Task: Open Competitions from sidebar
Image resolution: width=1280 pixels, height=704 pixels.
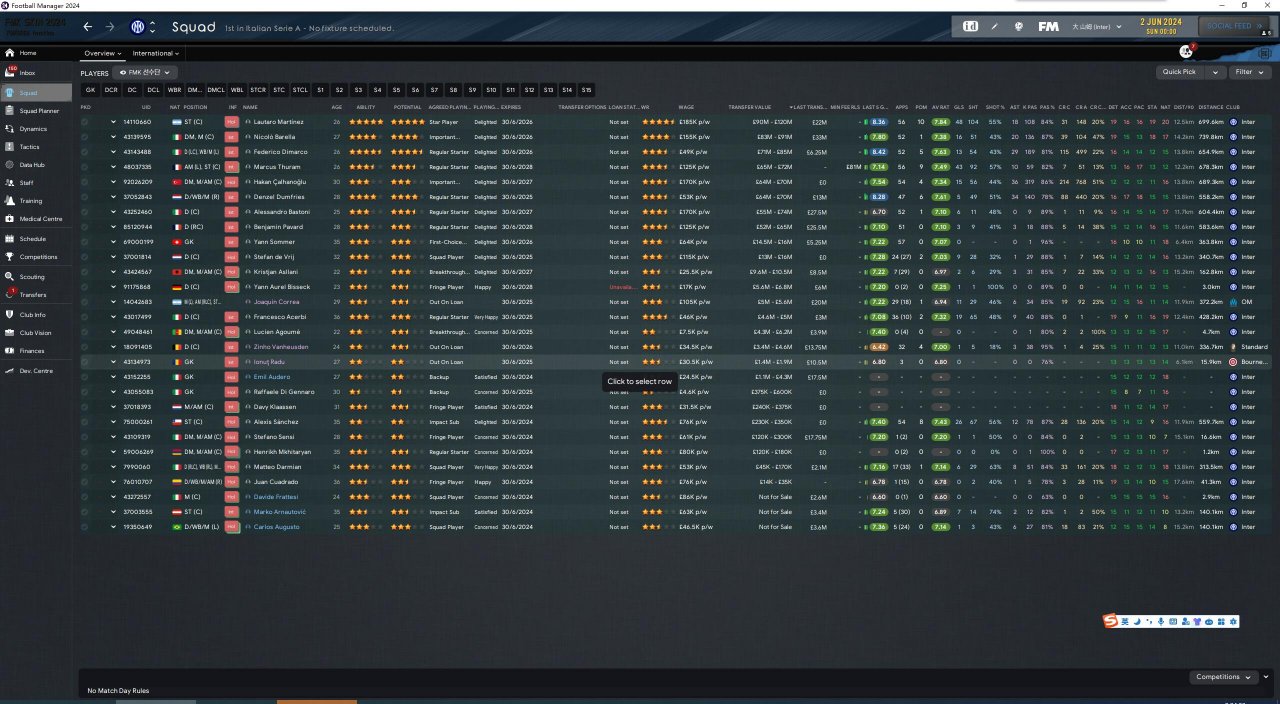Action: pyautogui.click(x=38, y=257)
